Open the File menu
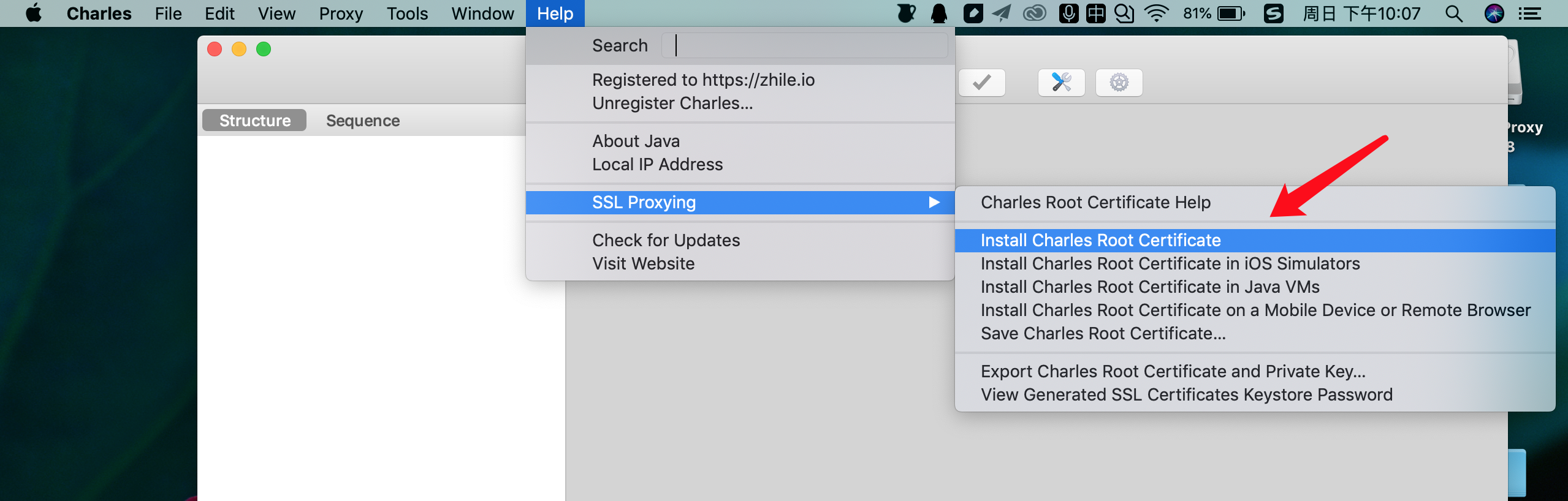Screen dimensions: 1568x501 click(169, 13)
